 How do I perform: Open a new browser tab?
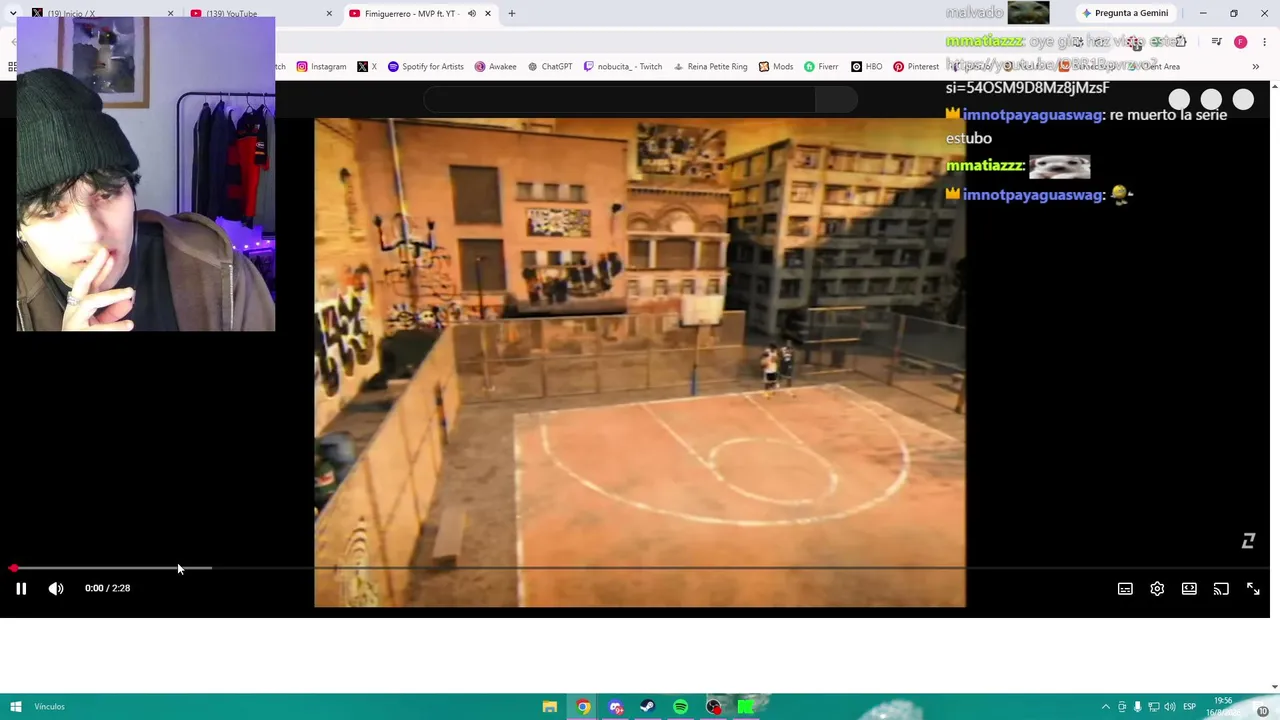click(512, 13)
